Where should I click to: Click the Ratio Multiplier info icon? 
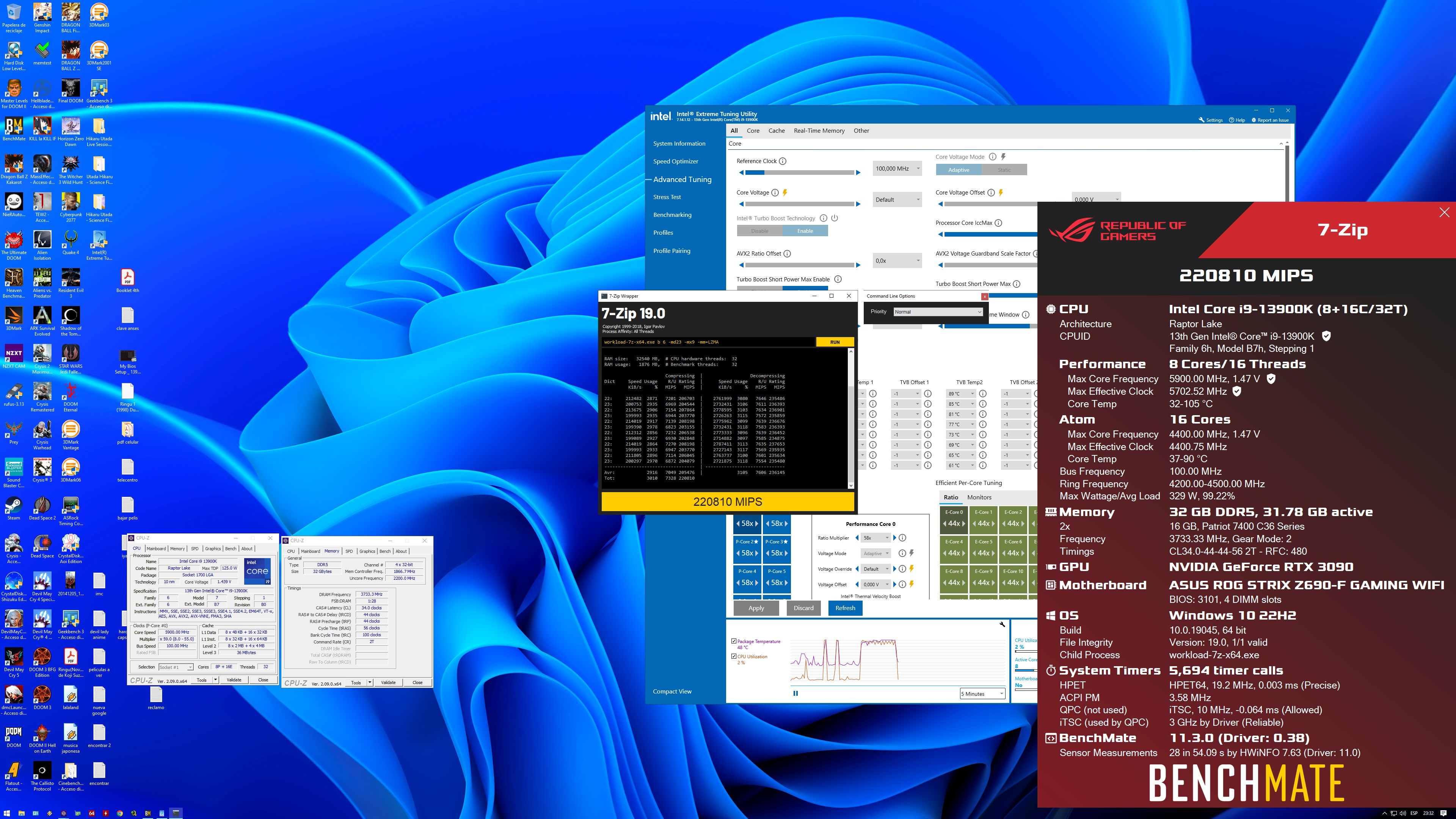tap(903, 538)
